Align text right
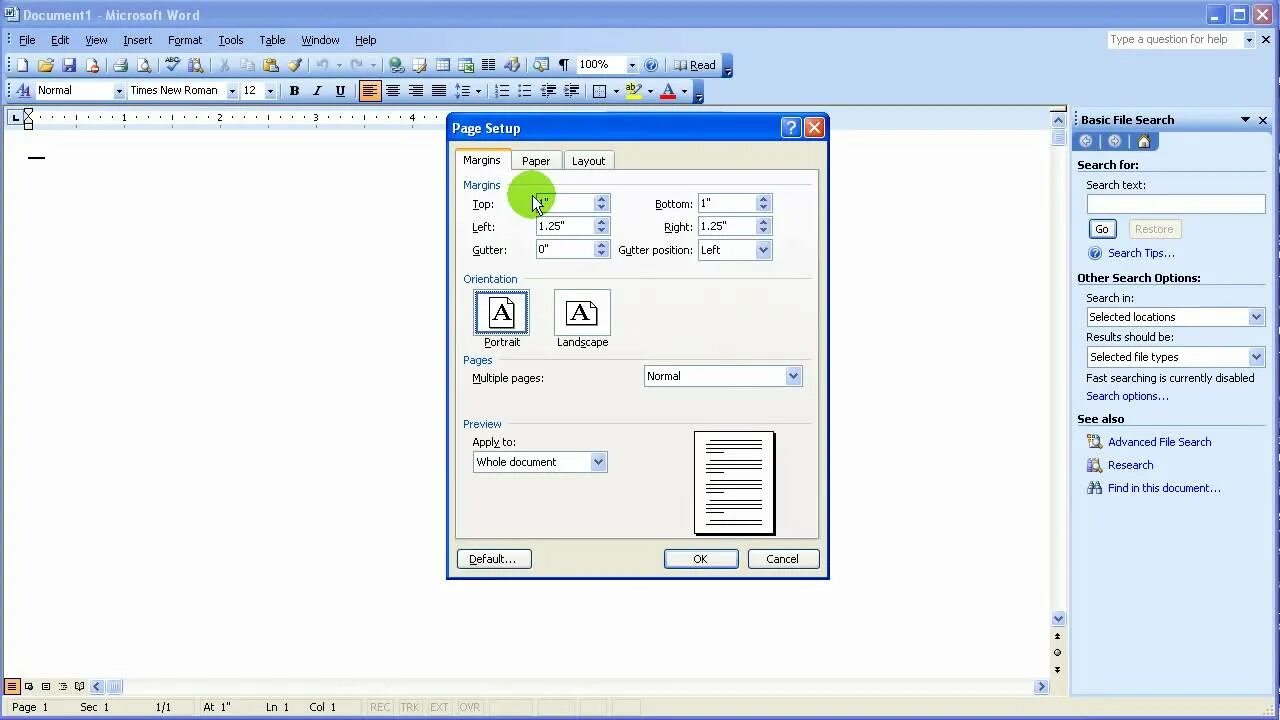Viewport: 1280px width, 720px height. pyautogui.click(x=416, y=91)
